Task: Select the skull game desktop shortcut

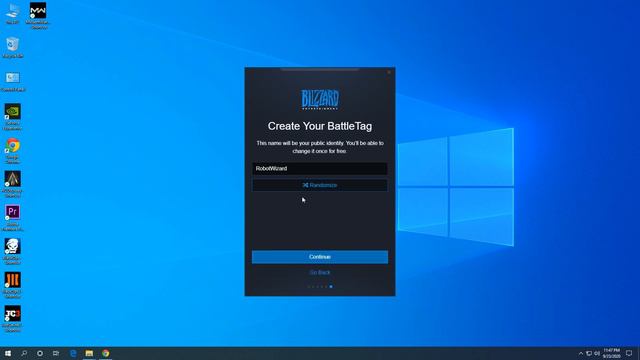Action: tap(13, 252)
